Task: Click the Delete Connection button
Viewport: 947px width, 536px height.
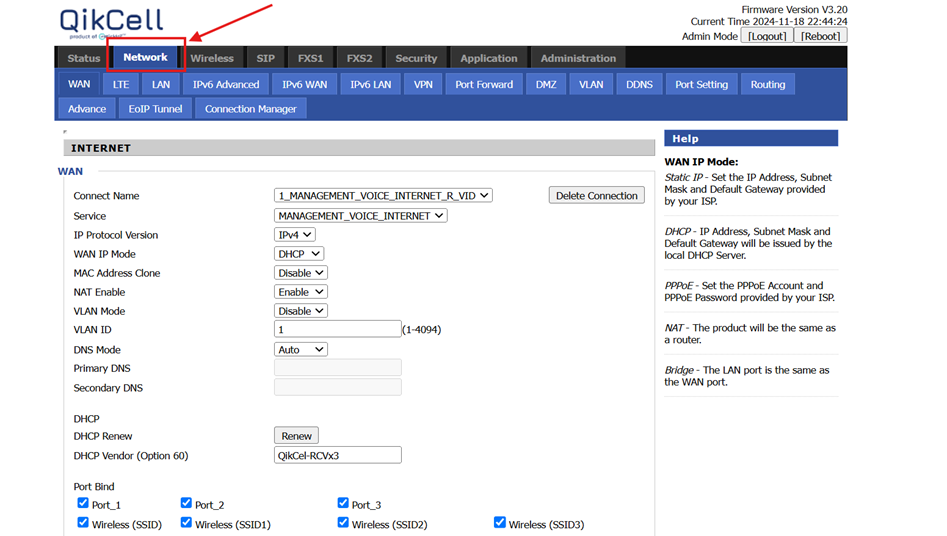Action: pyautogui.click(x=597, y=195)
